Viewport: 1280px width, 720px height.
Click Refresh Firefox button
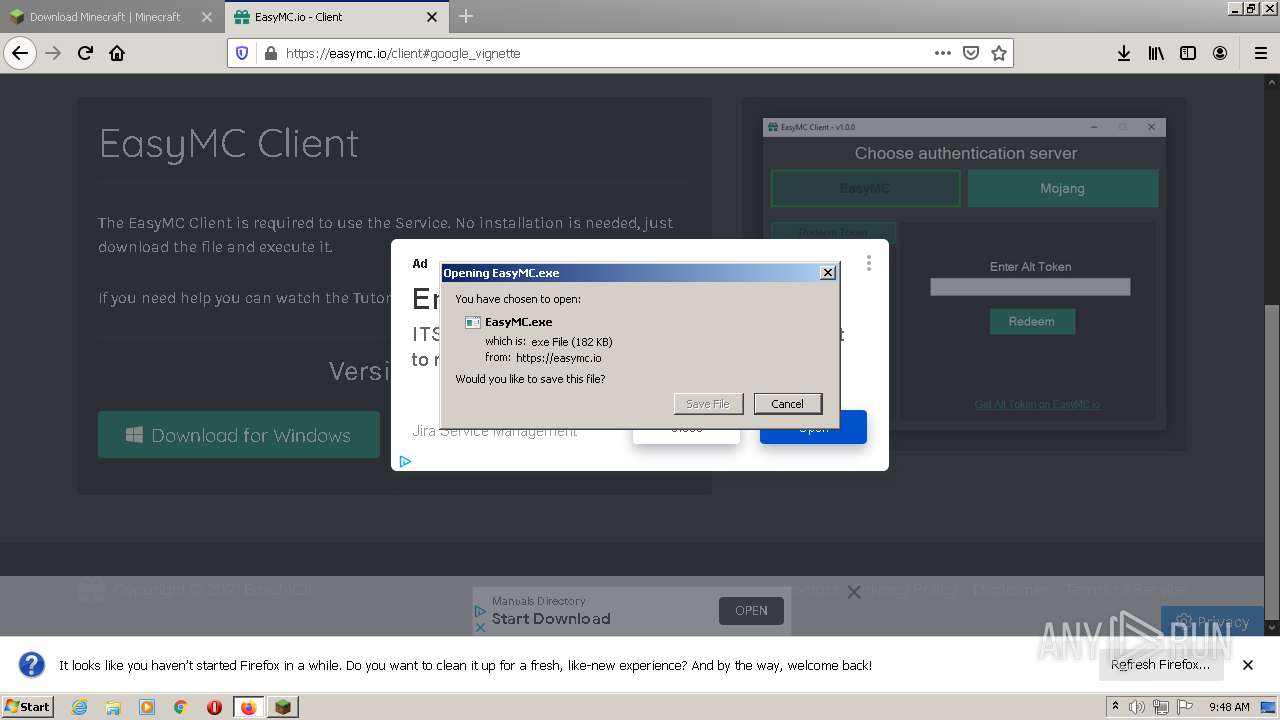(x=1160, y=665)
